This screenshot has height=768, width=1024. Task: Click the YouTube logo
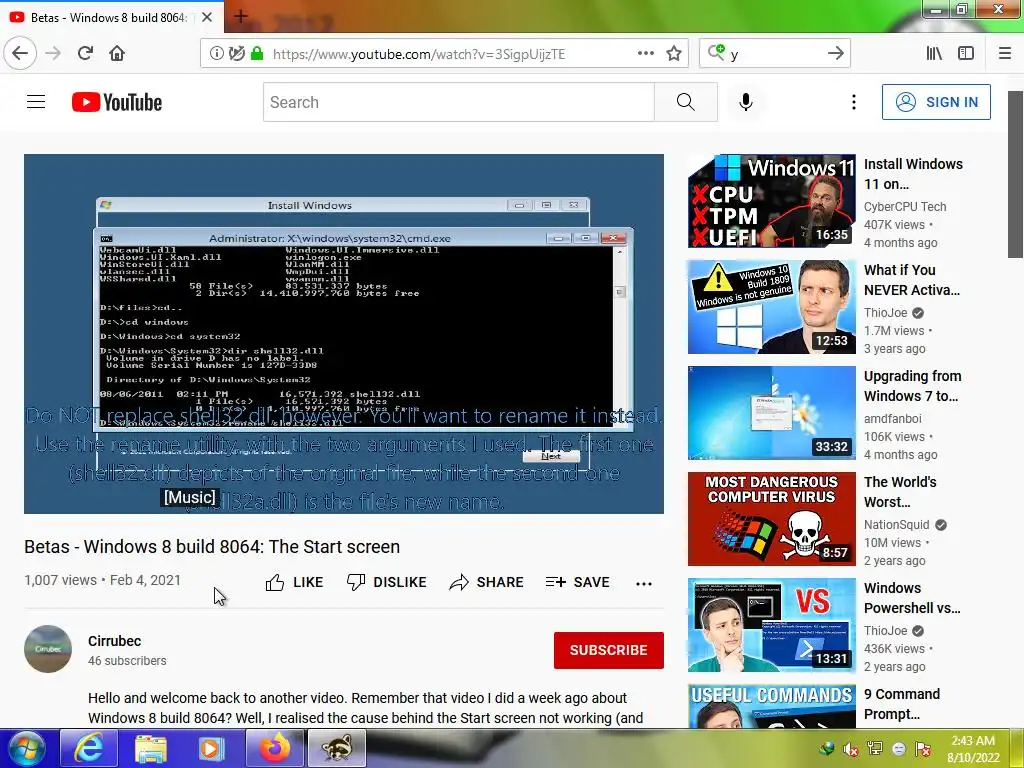click(x=117, y=102)
